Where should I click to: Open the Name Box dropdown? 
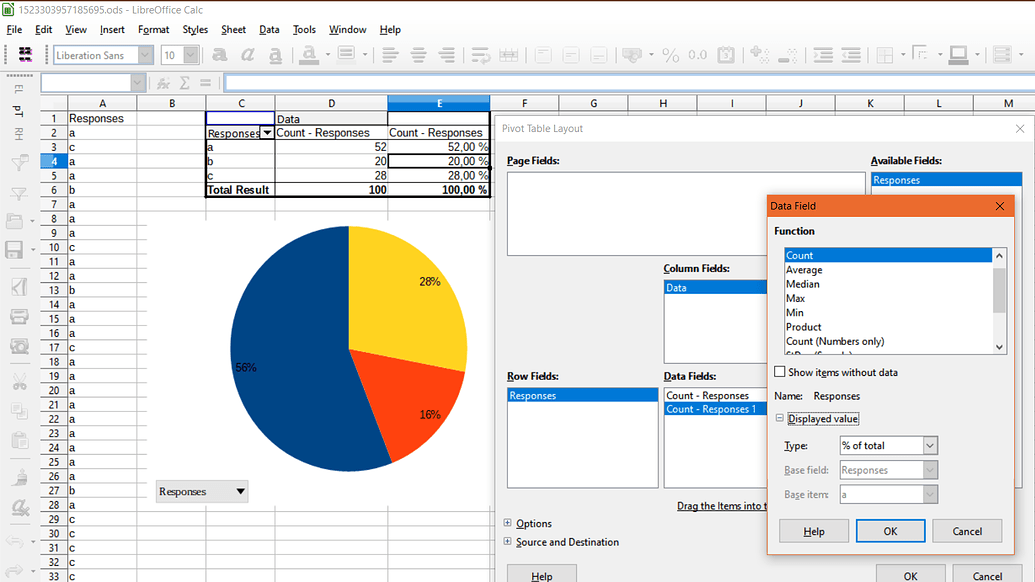pos(138,83)
